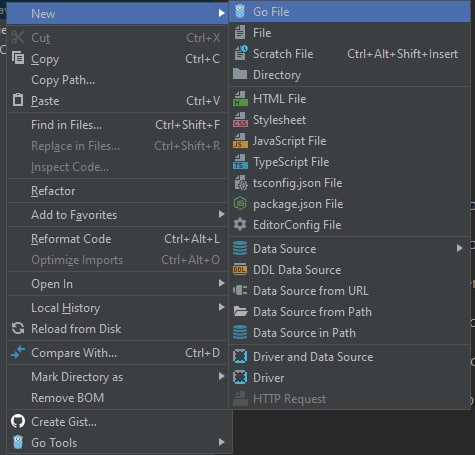Image resolution: width=475 pixels, height=455 pixels.
Task: Click the DDL Data Source icon
Action: click(240, 270)
